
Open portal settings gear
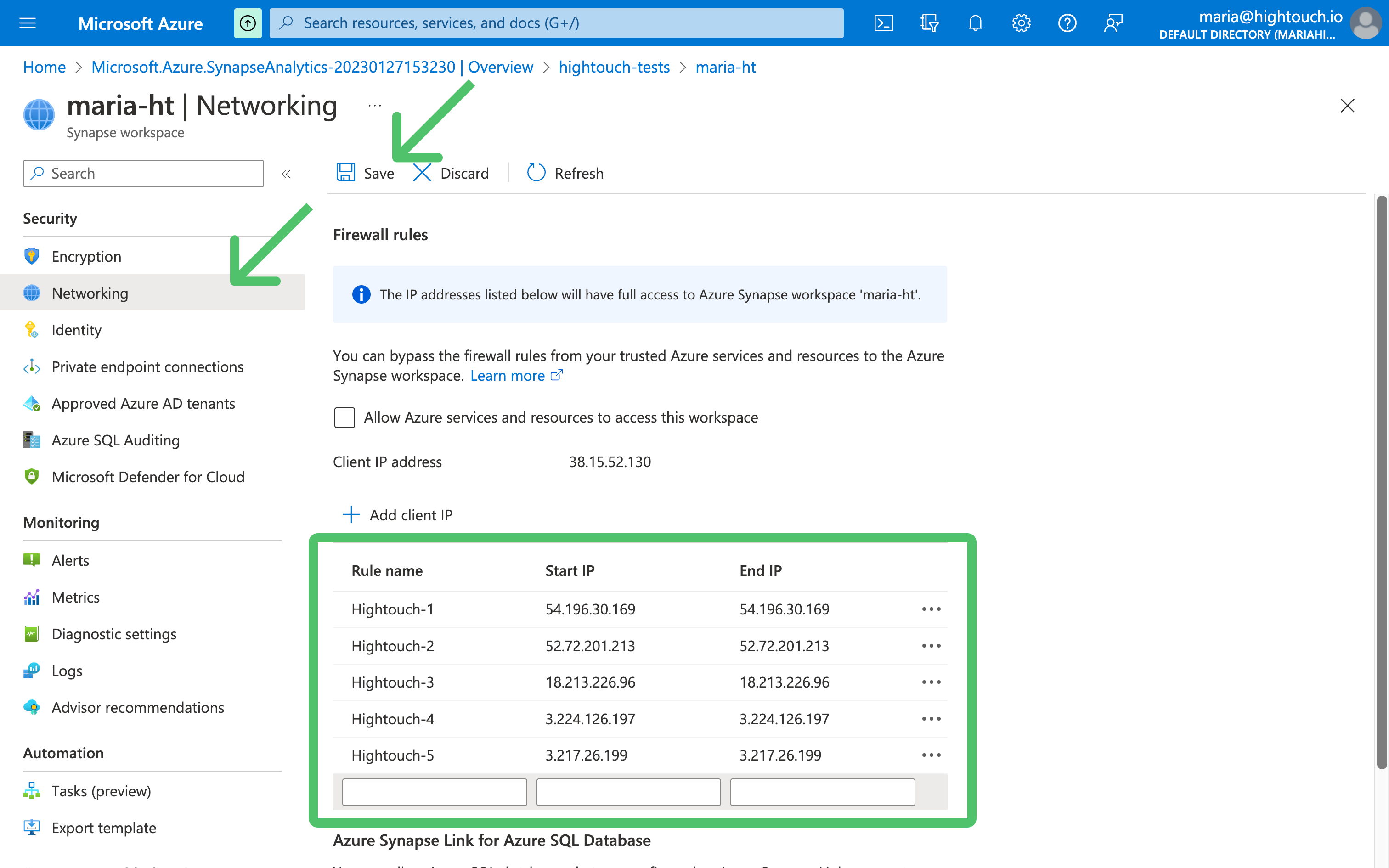click(x=1021, y=23)
